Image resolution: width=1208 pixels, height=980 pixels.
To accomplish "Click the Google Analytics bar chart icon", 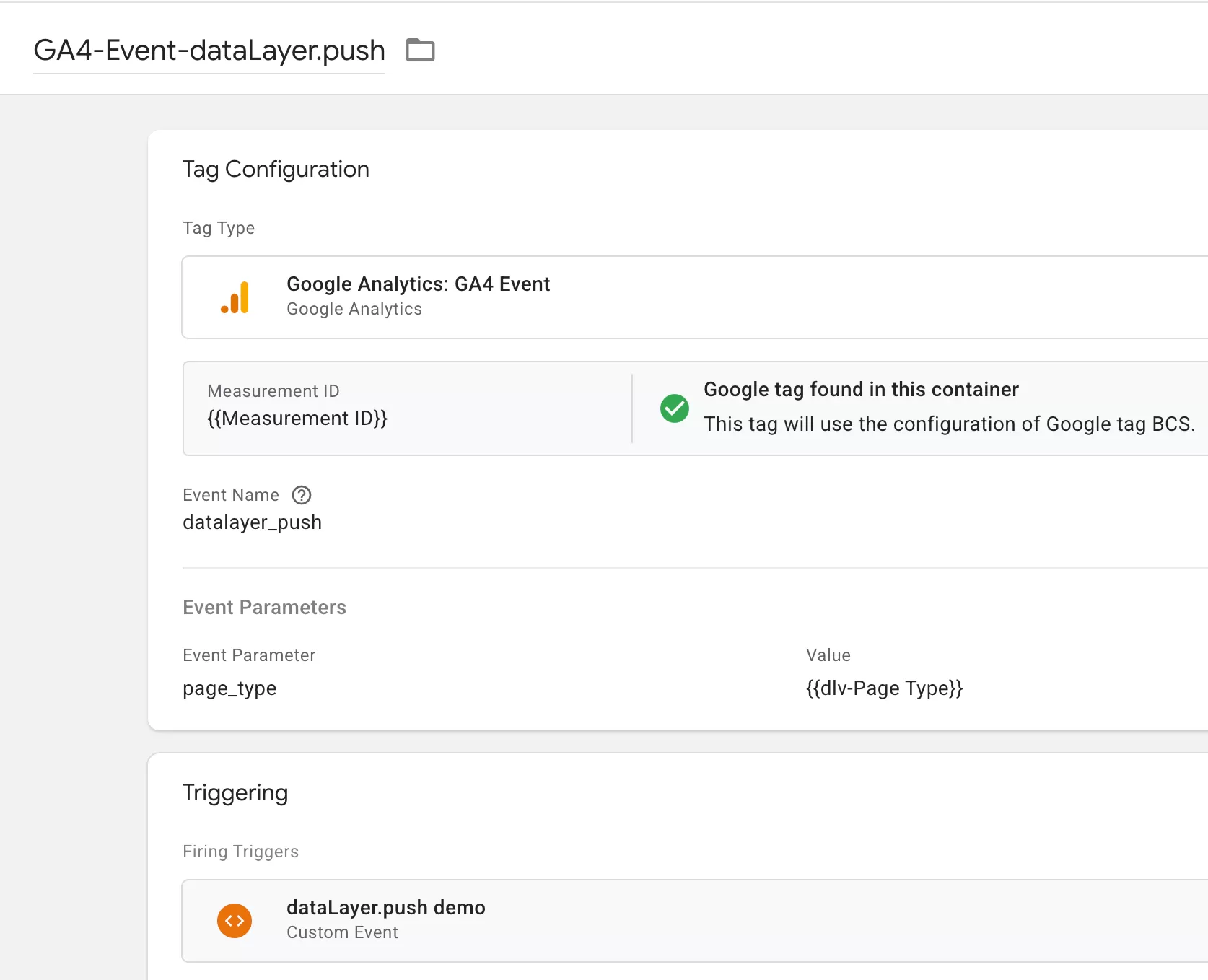I will coord(235,297).
